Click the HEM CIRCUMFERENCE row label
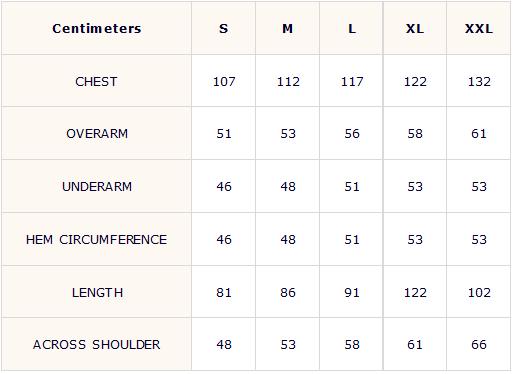Image resolution: width=514 pixels, height=374 pixels. click(x=96, y=240)
